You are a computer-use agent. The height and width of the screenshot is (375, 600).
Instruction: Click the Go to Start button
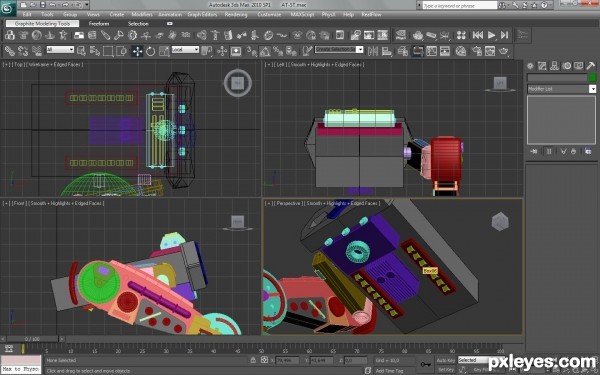point(478,35)
